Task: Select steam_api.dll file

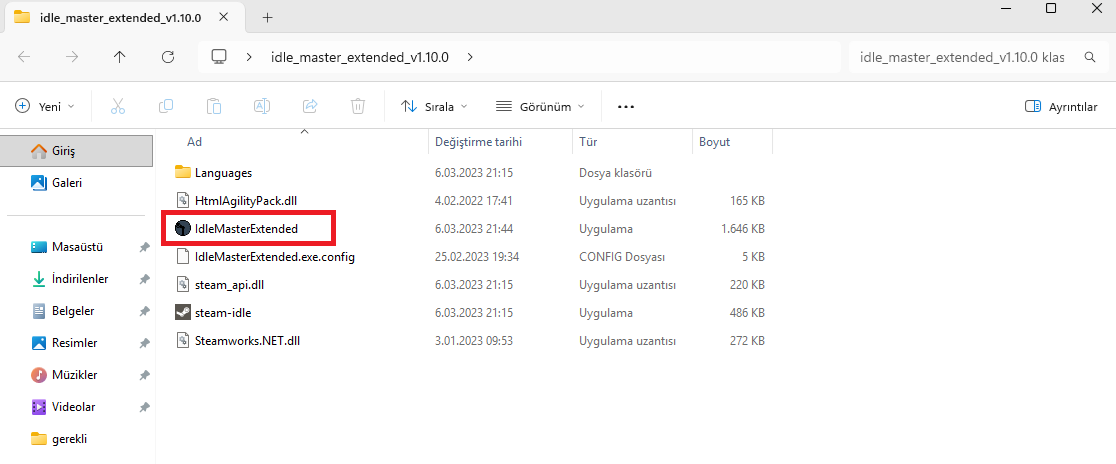Action: click(x=229, y=285)
